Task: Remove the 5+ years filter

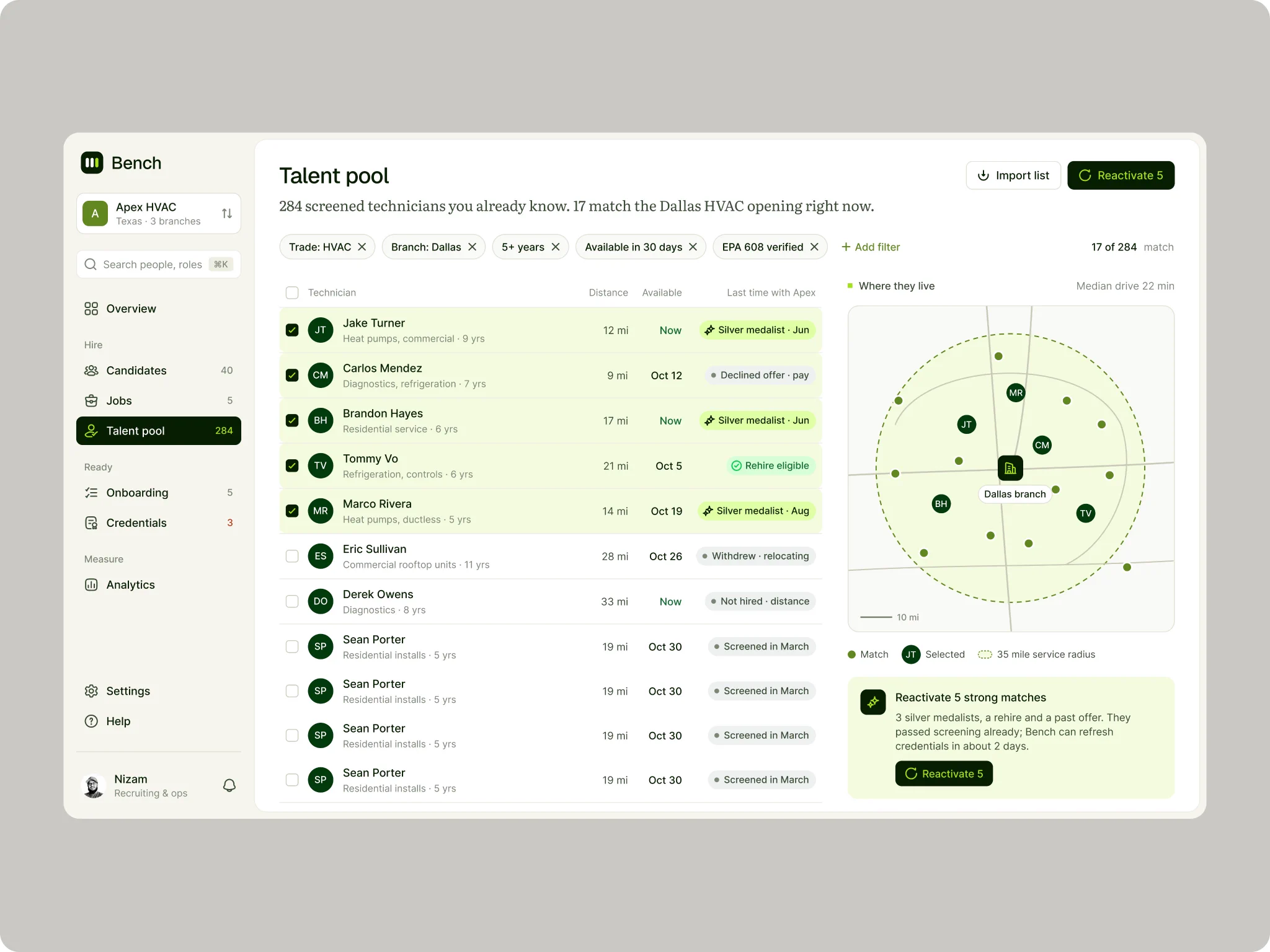Action: [556, 247]
